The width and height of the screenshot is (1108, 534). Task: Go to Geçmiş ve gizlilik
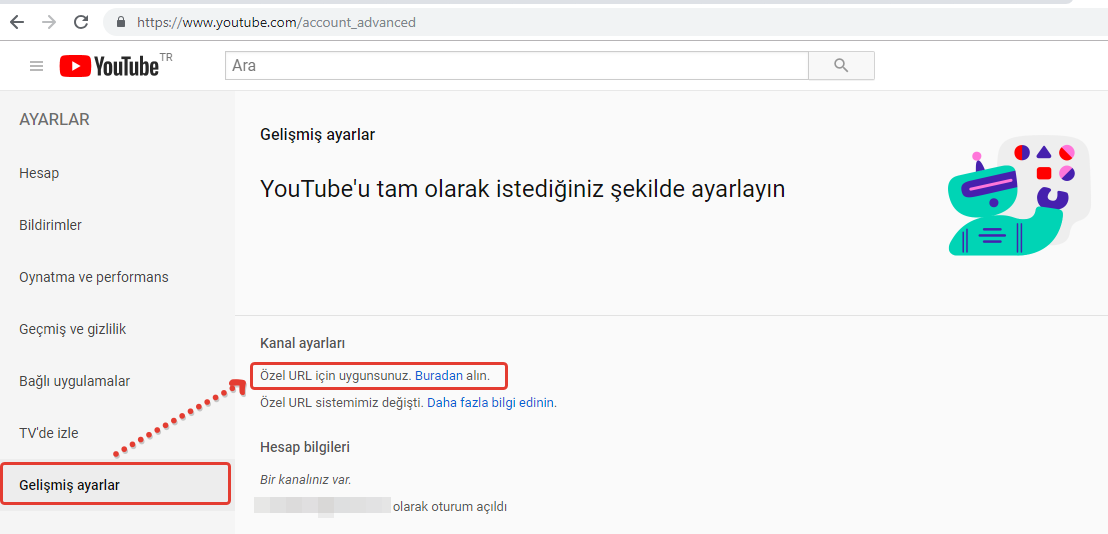(73, 329)
